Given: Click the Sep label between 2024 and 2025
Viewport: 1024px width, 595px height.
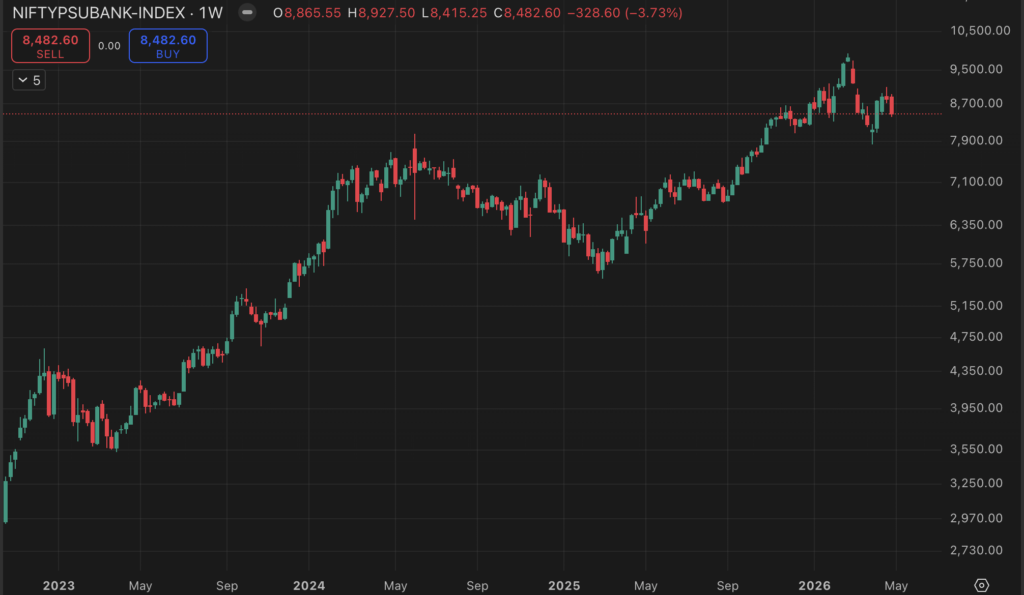Looking at the screenshot, I should tap(477, 586).
